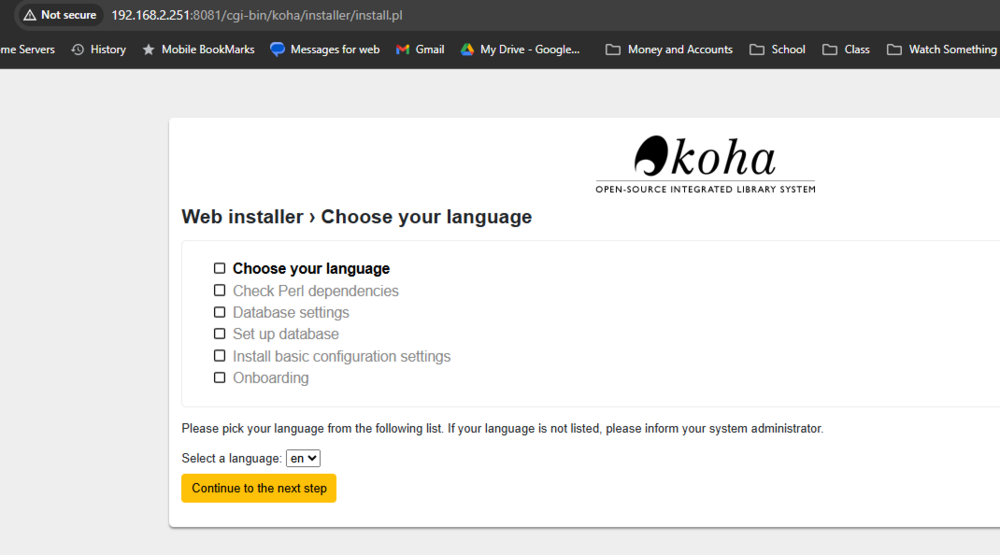The image size is (1000, 555).
Task: Open the History bookmark clock icon
Action: [78, 50]
